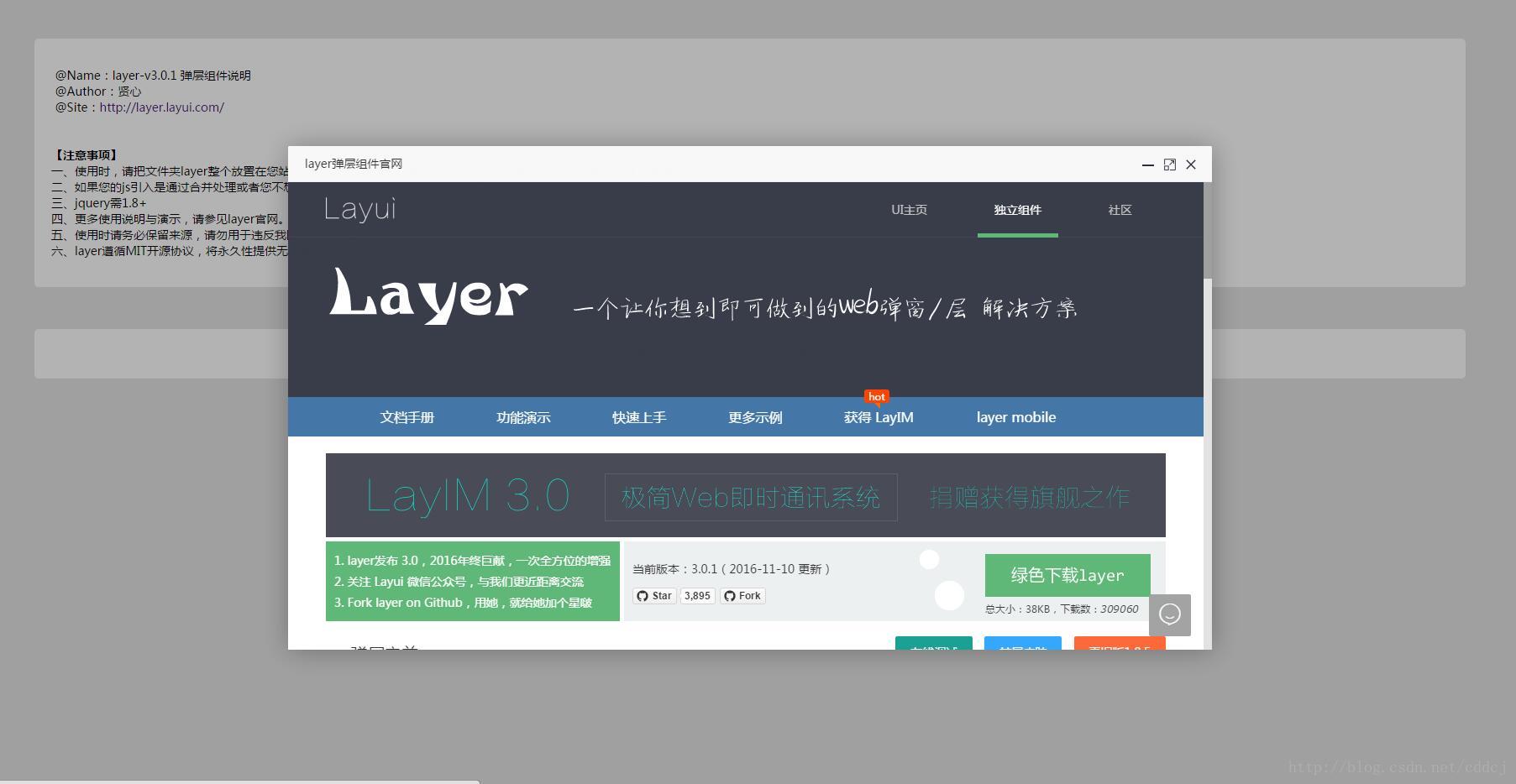Image resolution: width=1516 pixels, height=784 pixels.
Task: Click 【注意事项】 heading in background page
Action: [x=86, y=155]
